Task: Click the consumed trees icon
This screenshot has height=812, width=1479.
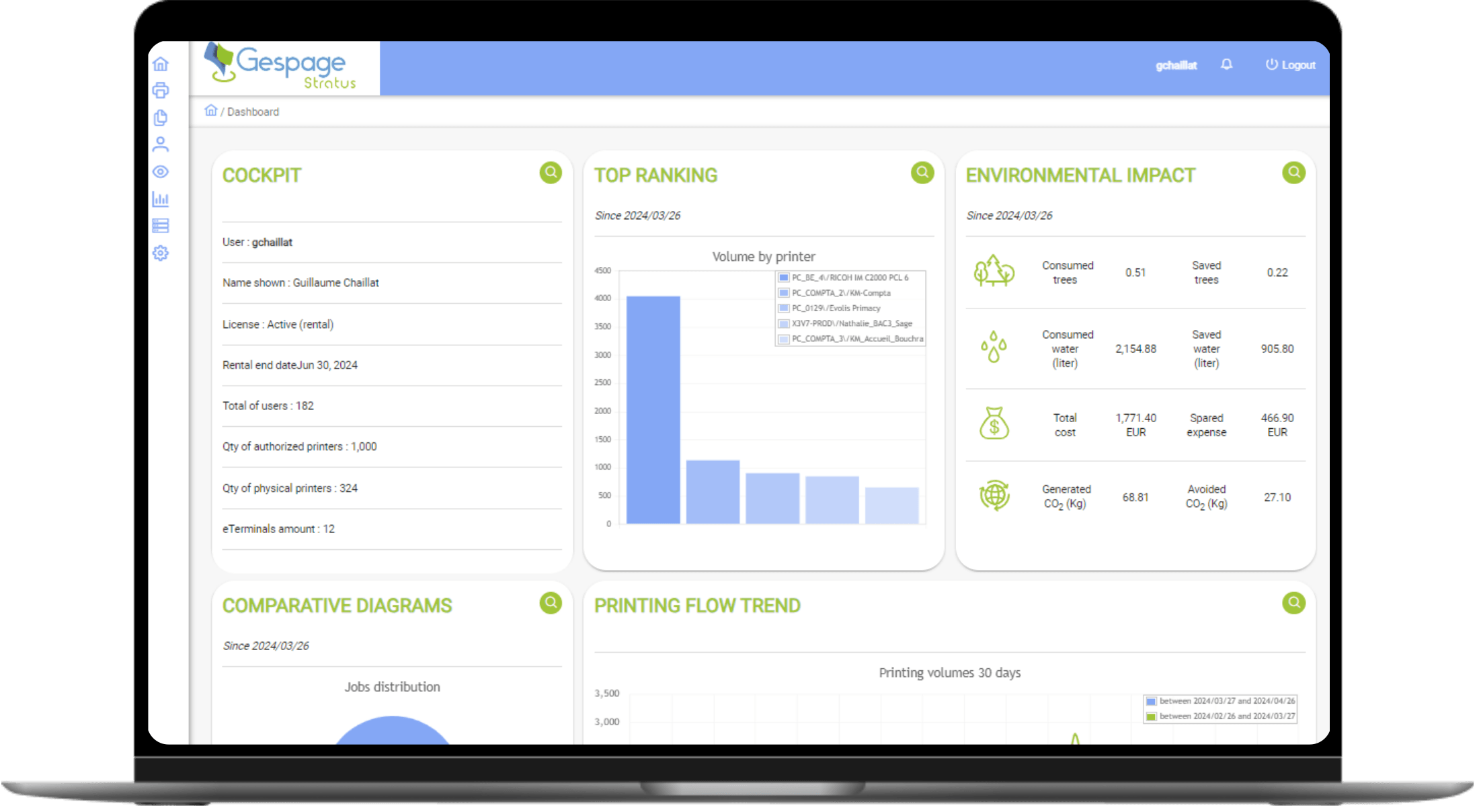Action: click(994, 272)
